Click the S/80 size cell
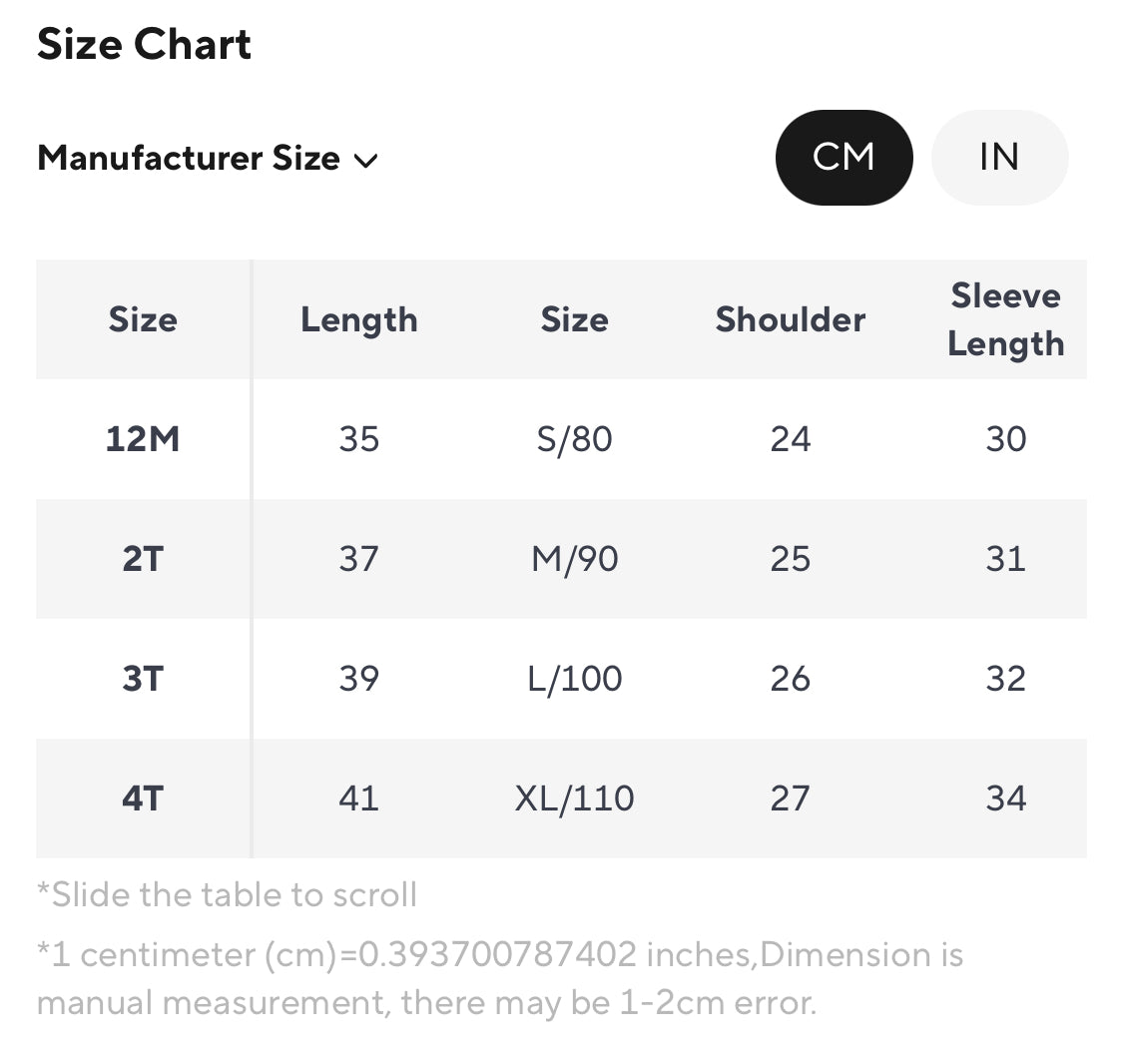Image resolution: width=1123 pixels, height=1064 pixels. pos(574,439)
